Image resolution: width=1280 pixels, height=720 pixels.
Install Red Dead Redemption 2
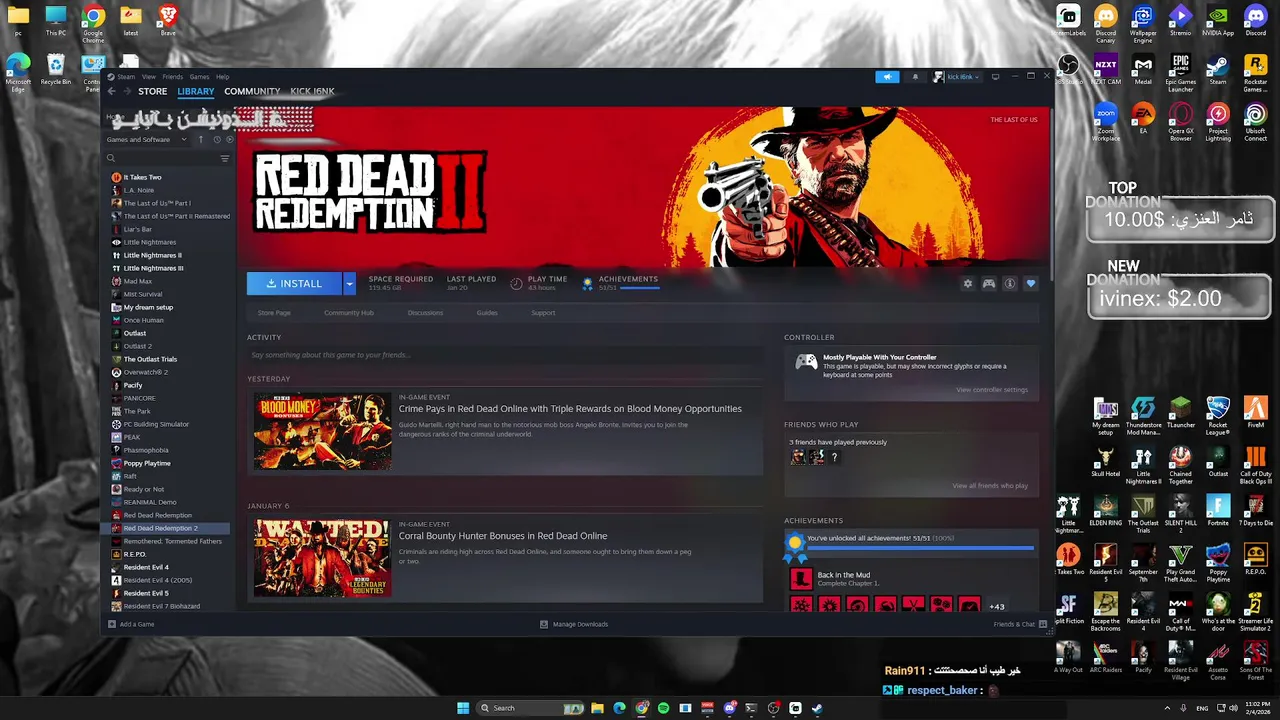click(x=294, y=284)
